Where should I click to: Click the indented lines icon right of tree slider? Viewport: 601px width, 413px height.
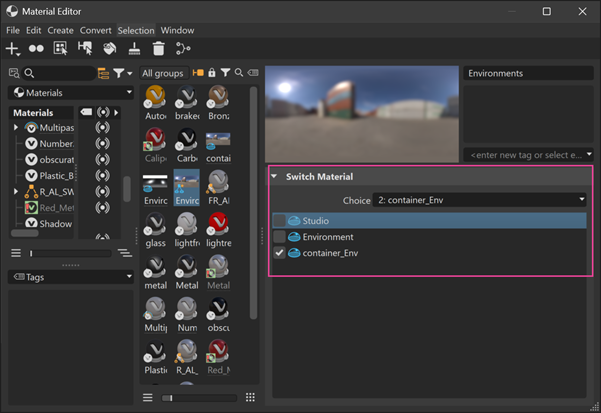(x=125, y=253)
